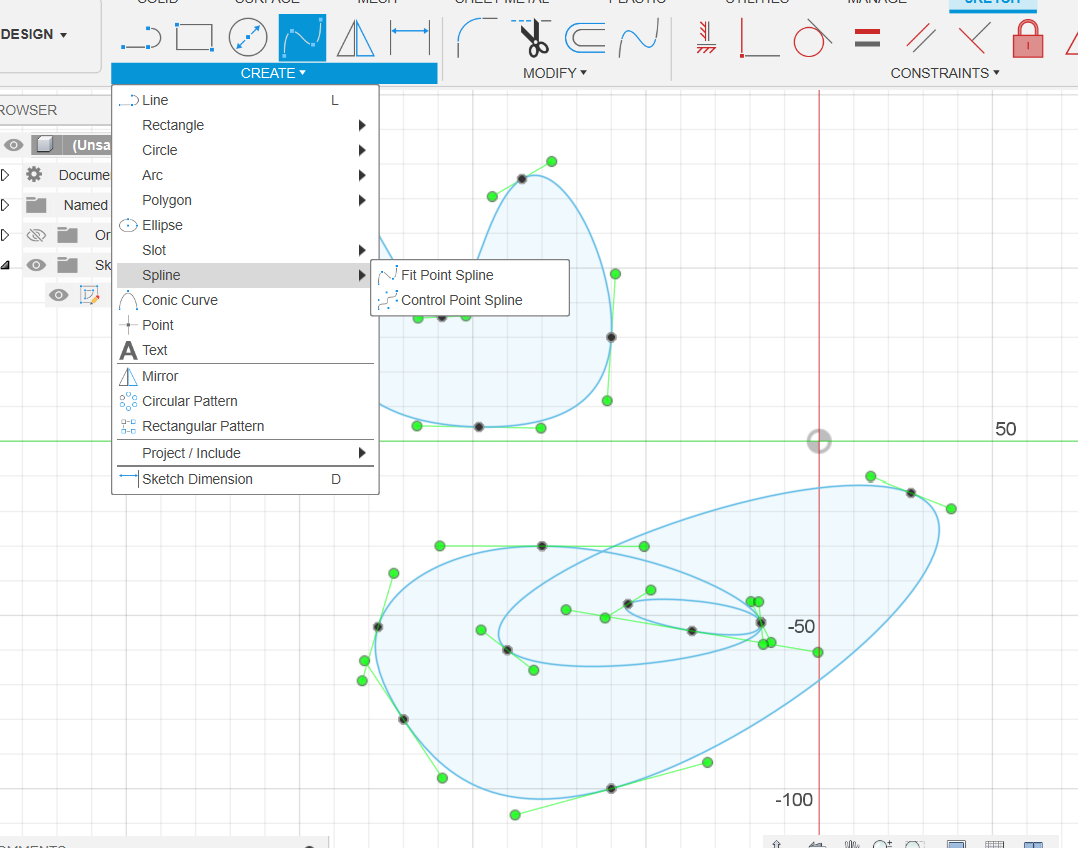Click the blue wavy curve icon beside Offset
This screenshot has width=1078, height=848.
[639, 38]
